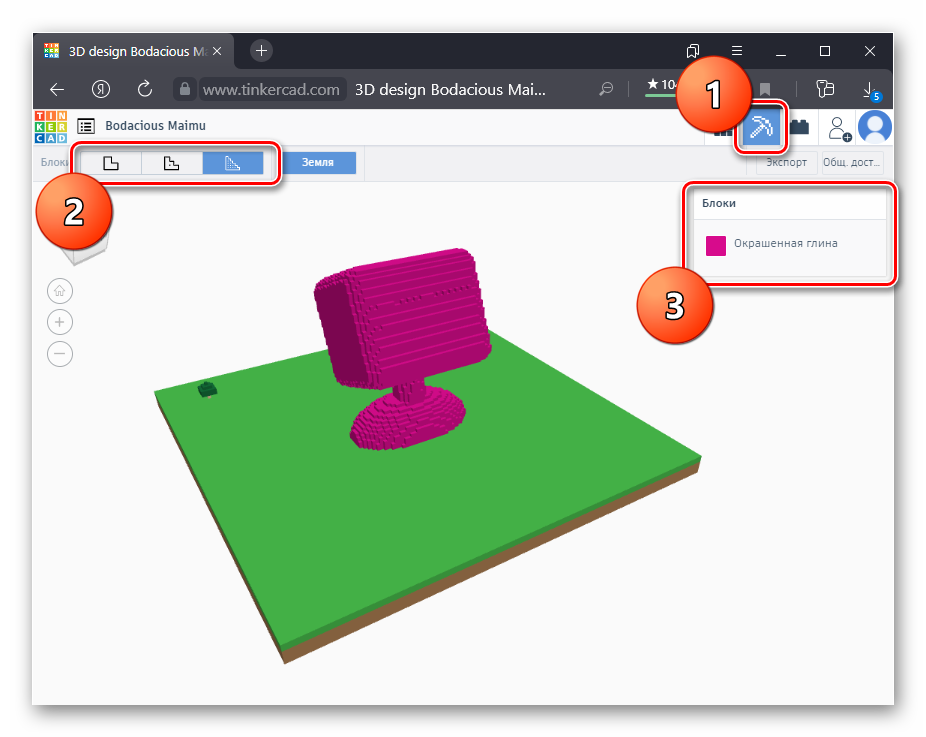Click the browser address bar URL
This screenshot has width=926, height=737.
pyautogui.click(x=271, y=89)
